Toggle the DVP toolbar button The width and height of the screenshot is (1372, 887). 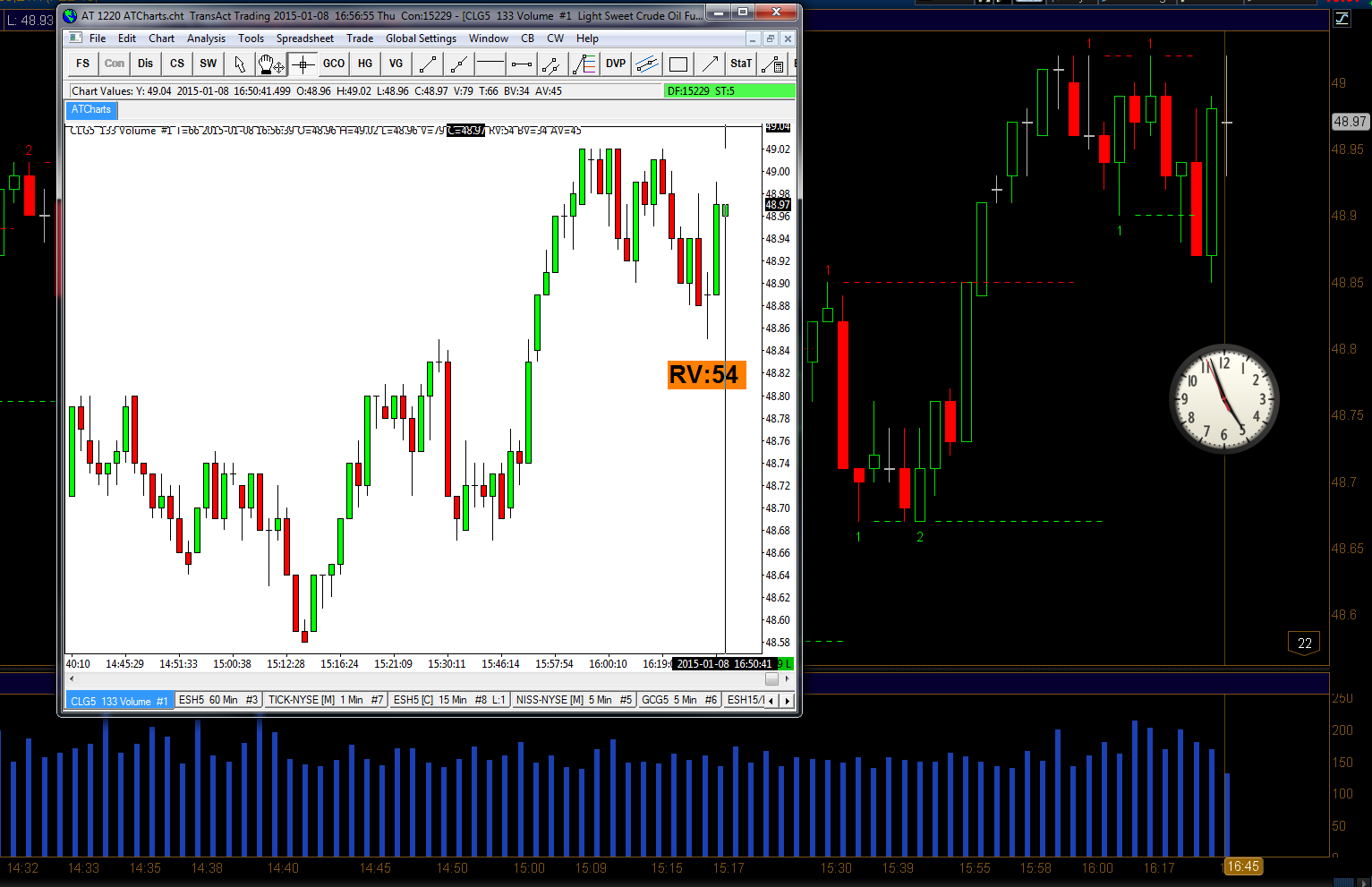point(616,64)
